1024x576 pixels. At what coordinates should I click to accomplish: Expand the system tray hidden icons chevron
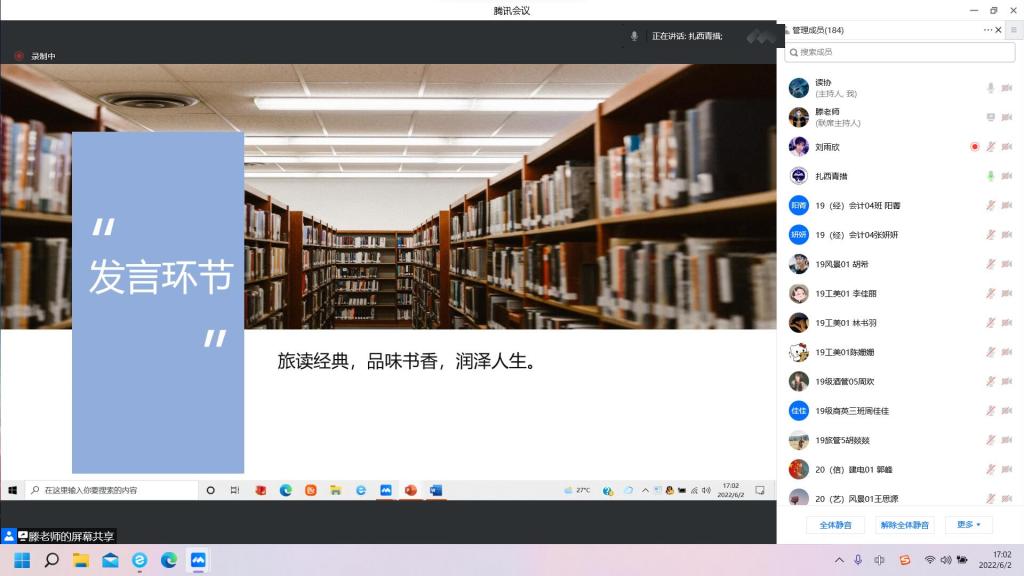pos(839,560)
